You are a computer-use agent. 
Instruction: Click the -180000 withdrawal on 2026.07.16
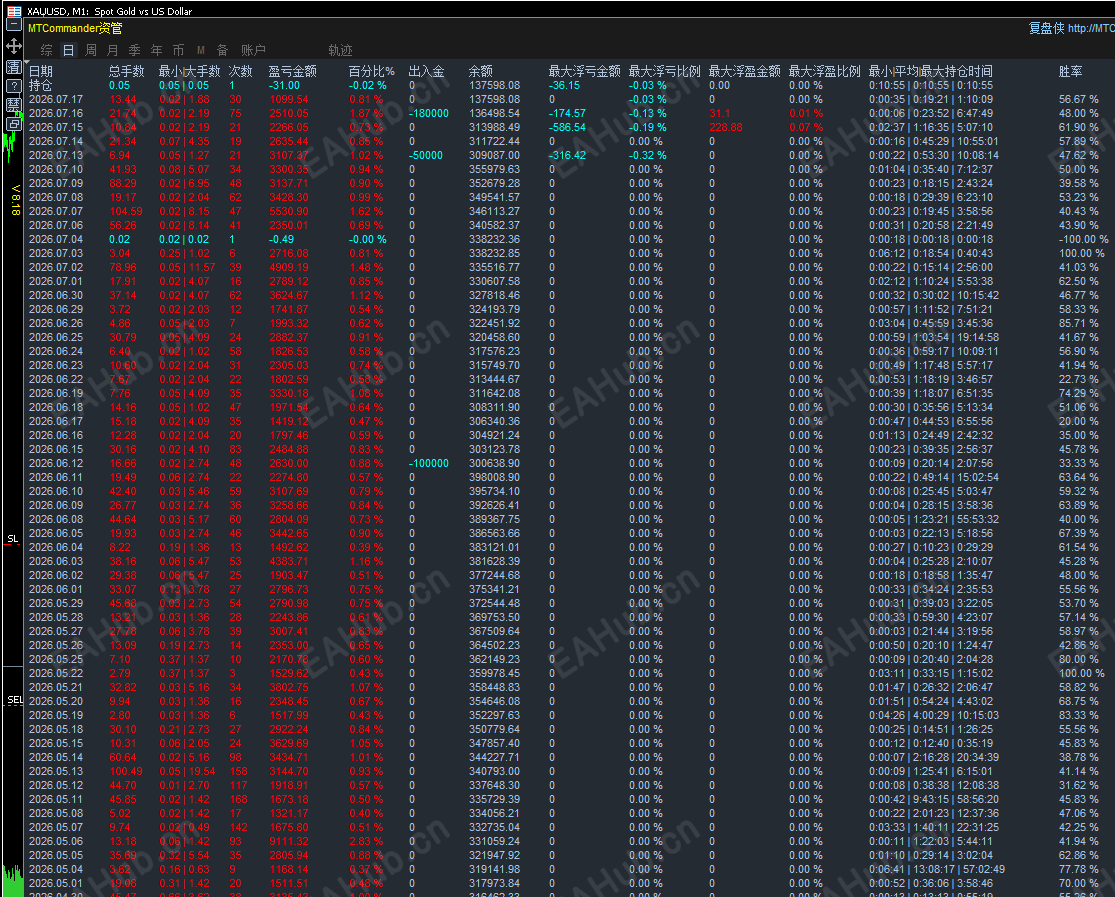pos(429,113)
